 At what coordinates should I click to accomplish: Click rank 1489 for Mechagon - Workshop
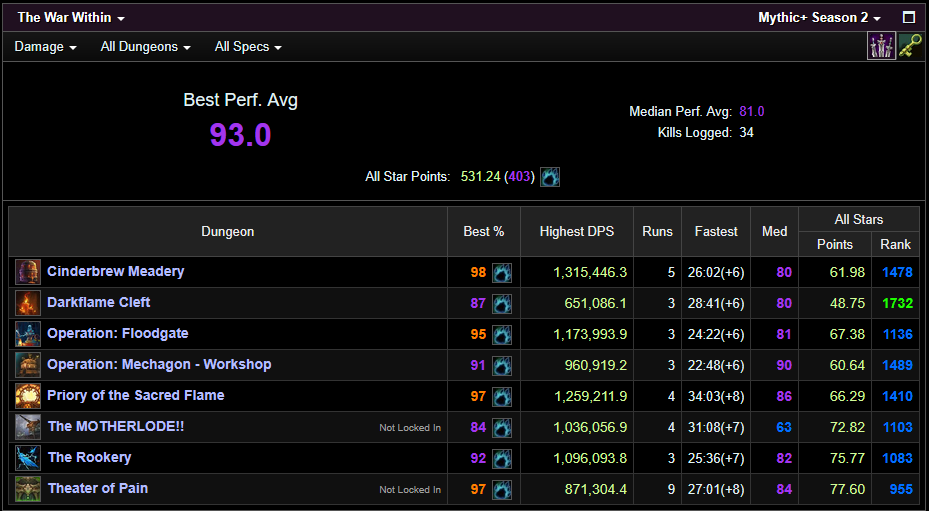[x=898, y=366]
